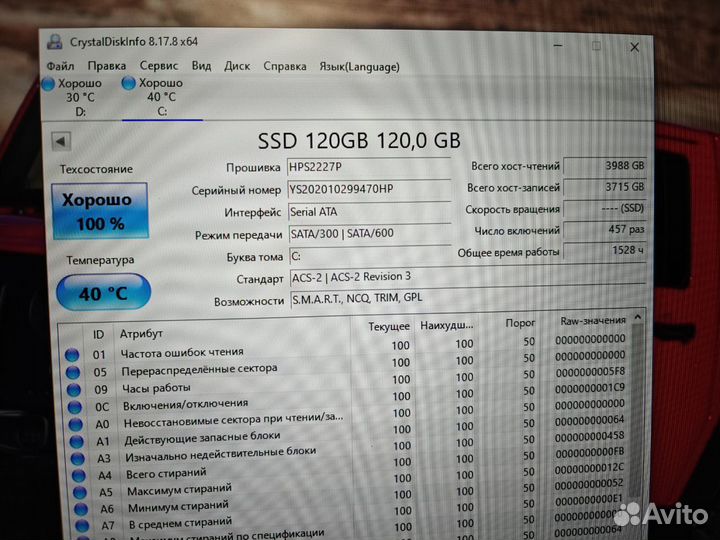Open the Файл menu
The width and height of the screenshot is (720, 540).
[60, 66]
